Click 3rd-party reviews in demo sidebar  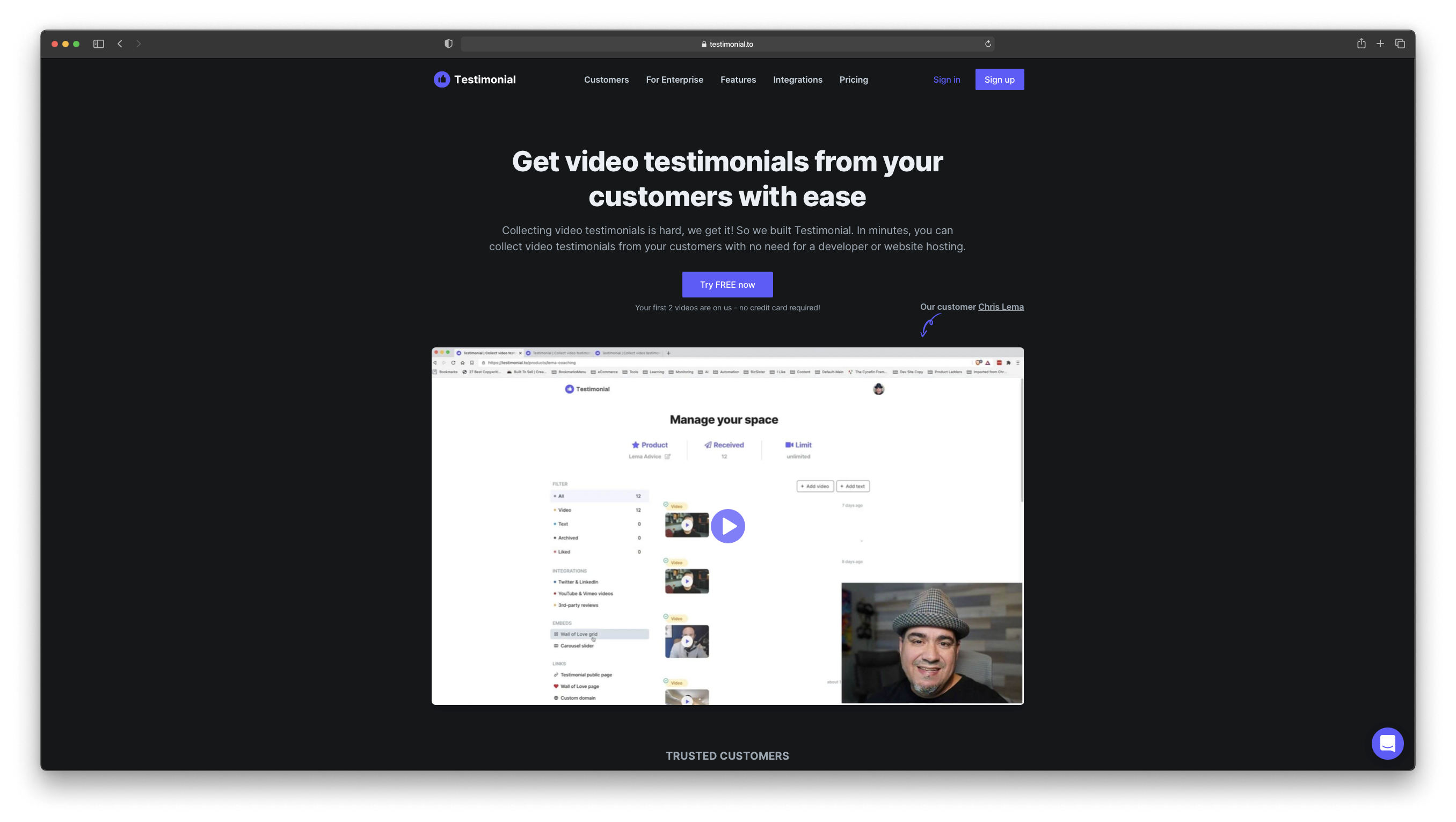click(577, 605)
